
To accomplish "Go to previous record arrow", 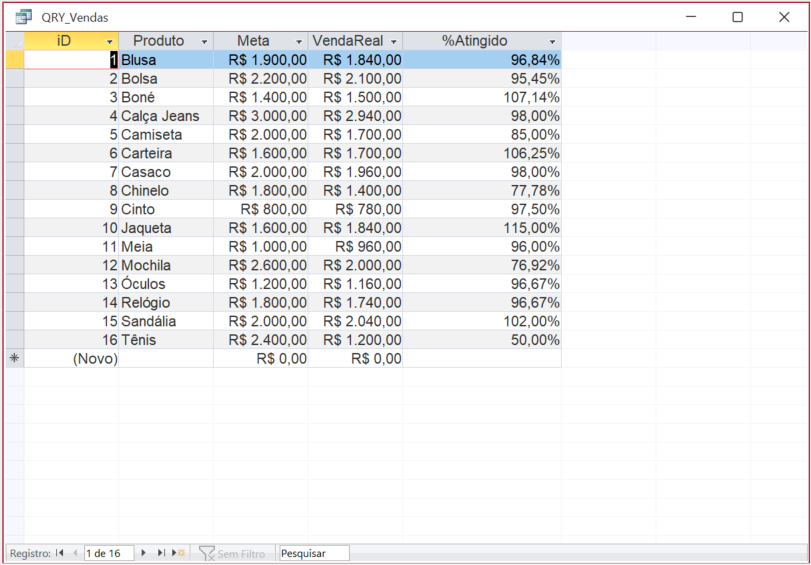I will pyautogui.click(x=75, y=553).
